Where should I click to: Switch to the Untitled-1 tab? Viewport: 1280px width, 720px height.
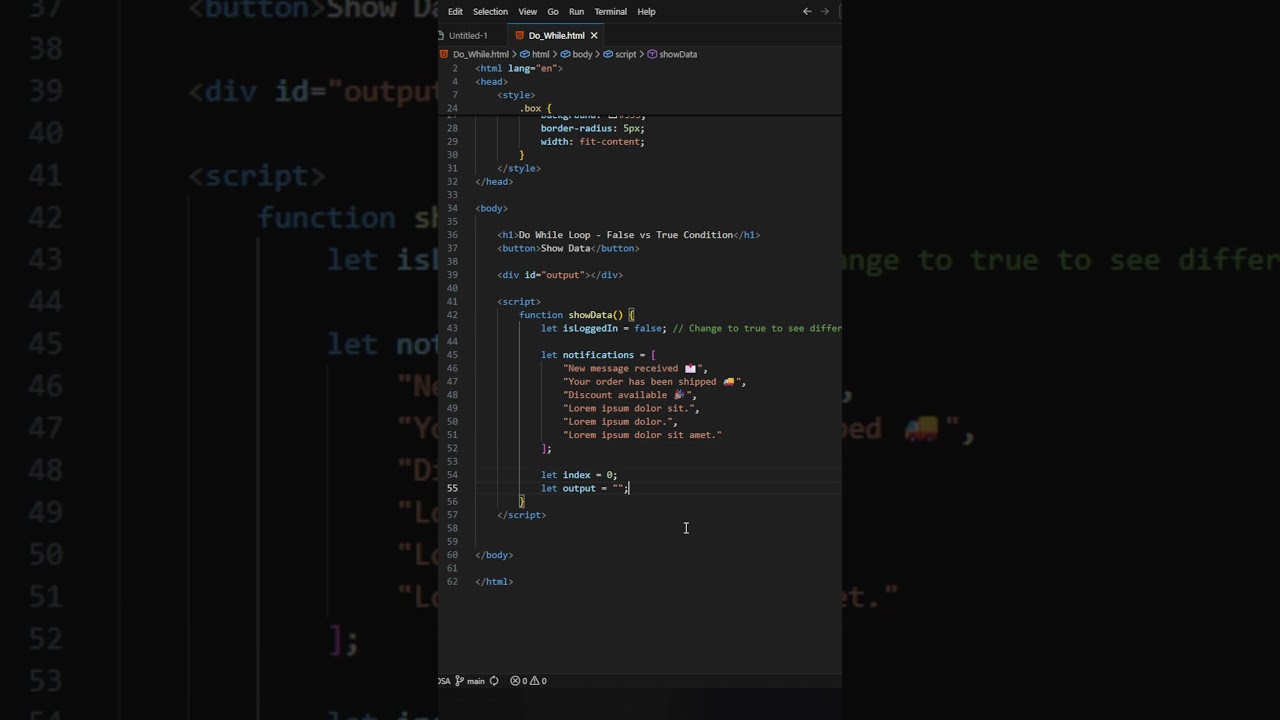click(x=468, y=35)
